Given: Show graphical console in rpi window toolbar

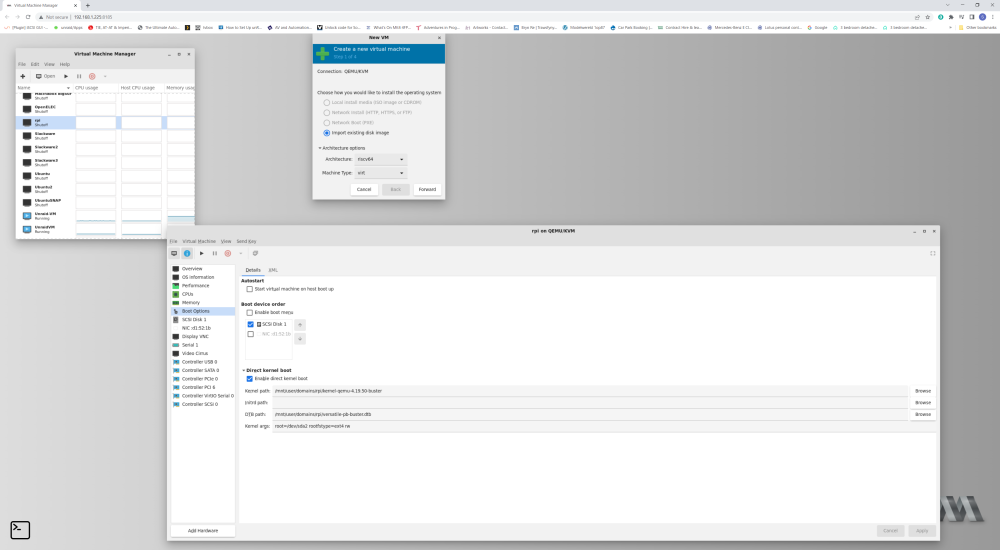Looking at the screenshot, I should click(174, 253).
